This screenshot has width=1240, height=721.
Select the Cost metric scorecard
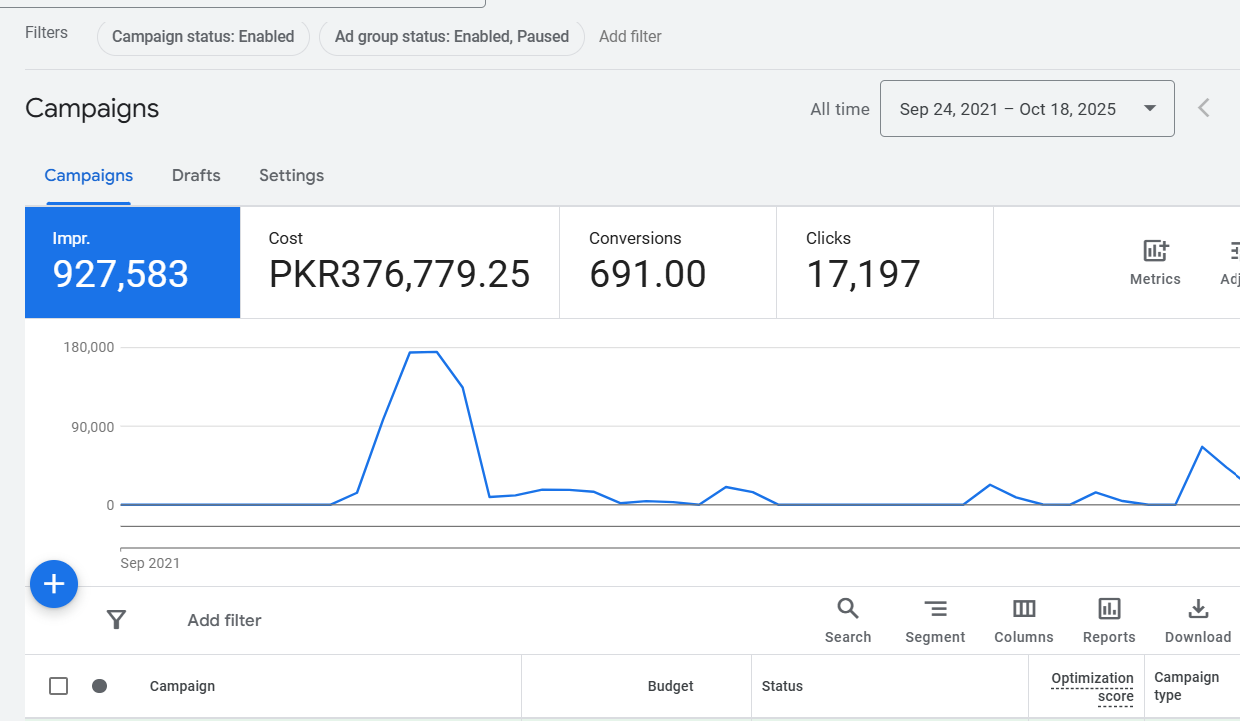pos(399,262)
